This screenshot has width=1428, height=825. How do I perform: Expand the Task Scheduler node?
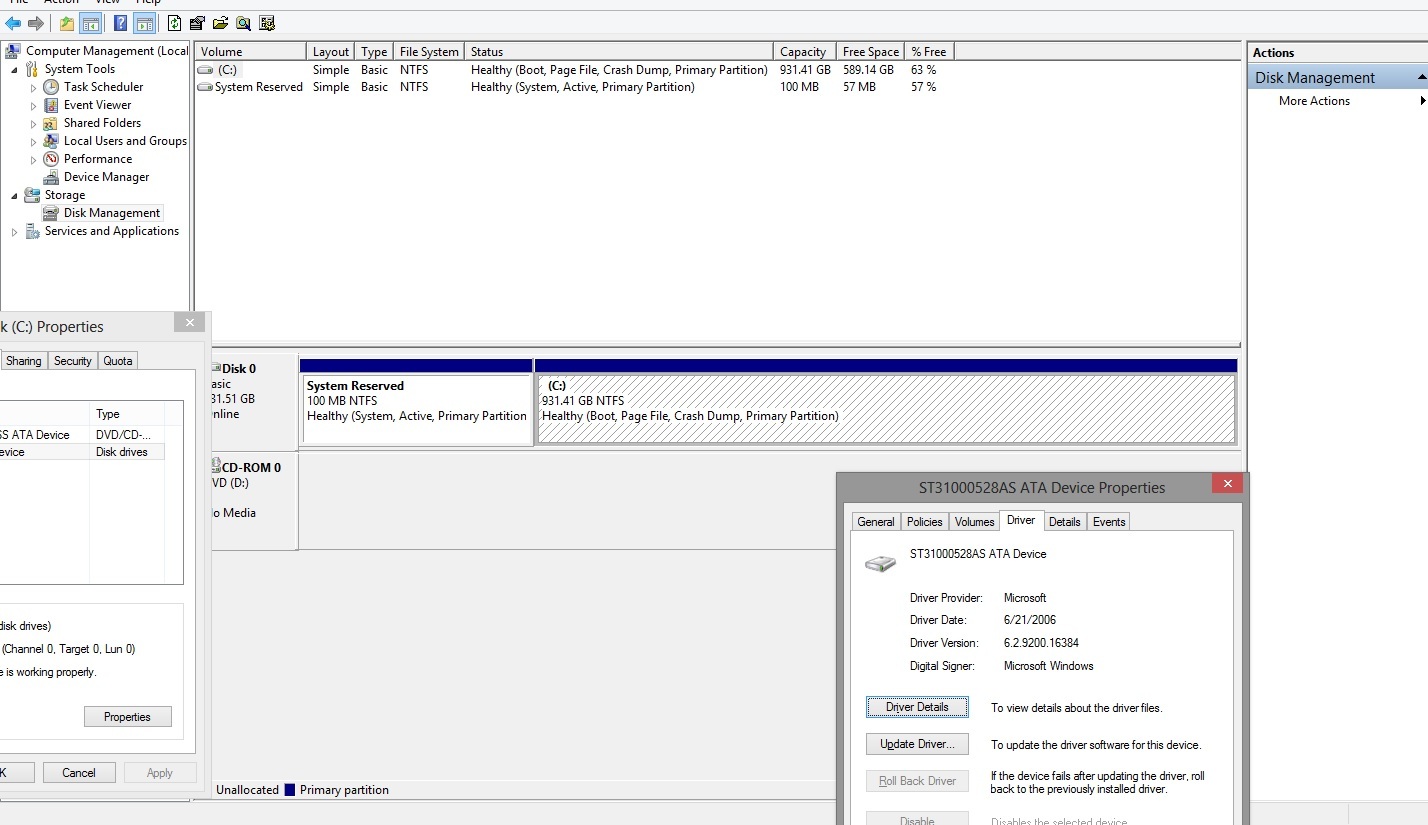coord(33,87)
